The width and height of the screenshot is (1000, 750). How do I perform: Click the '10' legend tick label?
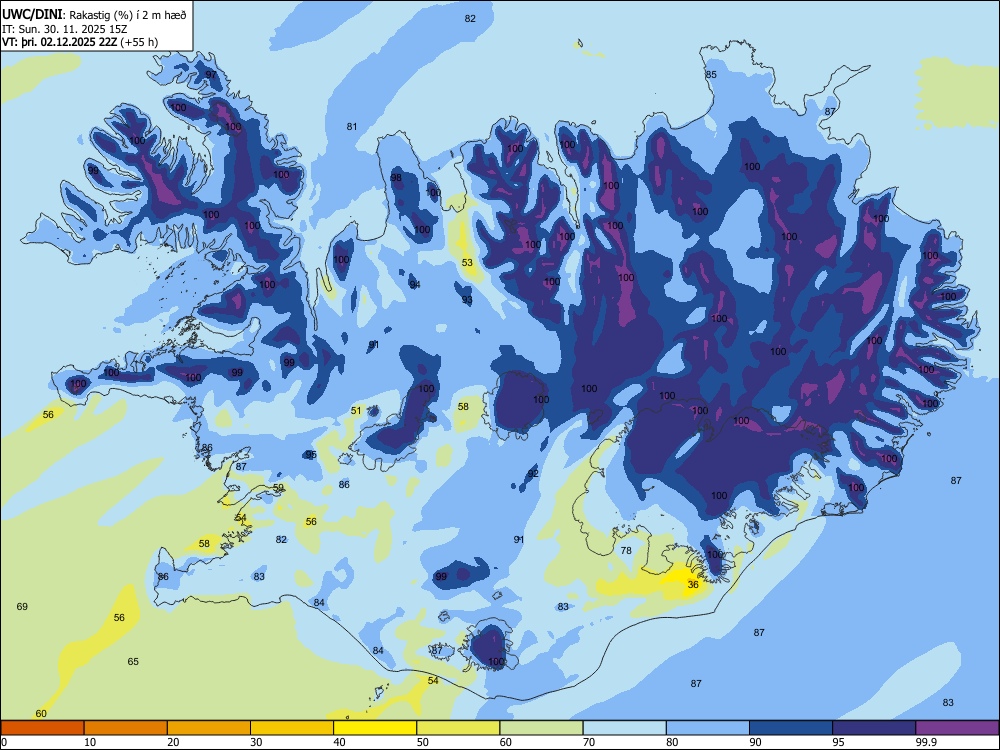[x=90, y=742]
